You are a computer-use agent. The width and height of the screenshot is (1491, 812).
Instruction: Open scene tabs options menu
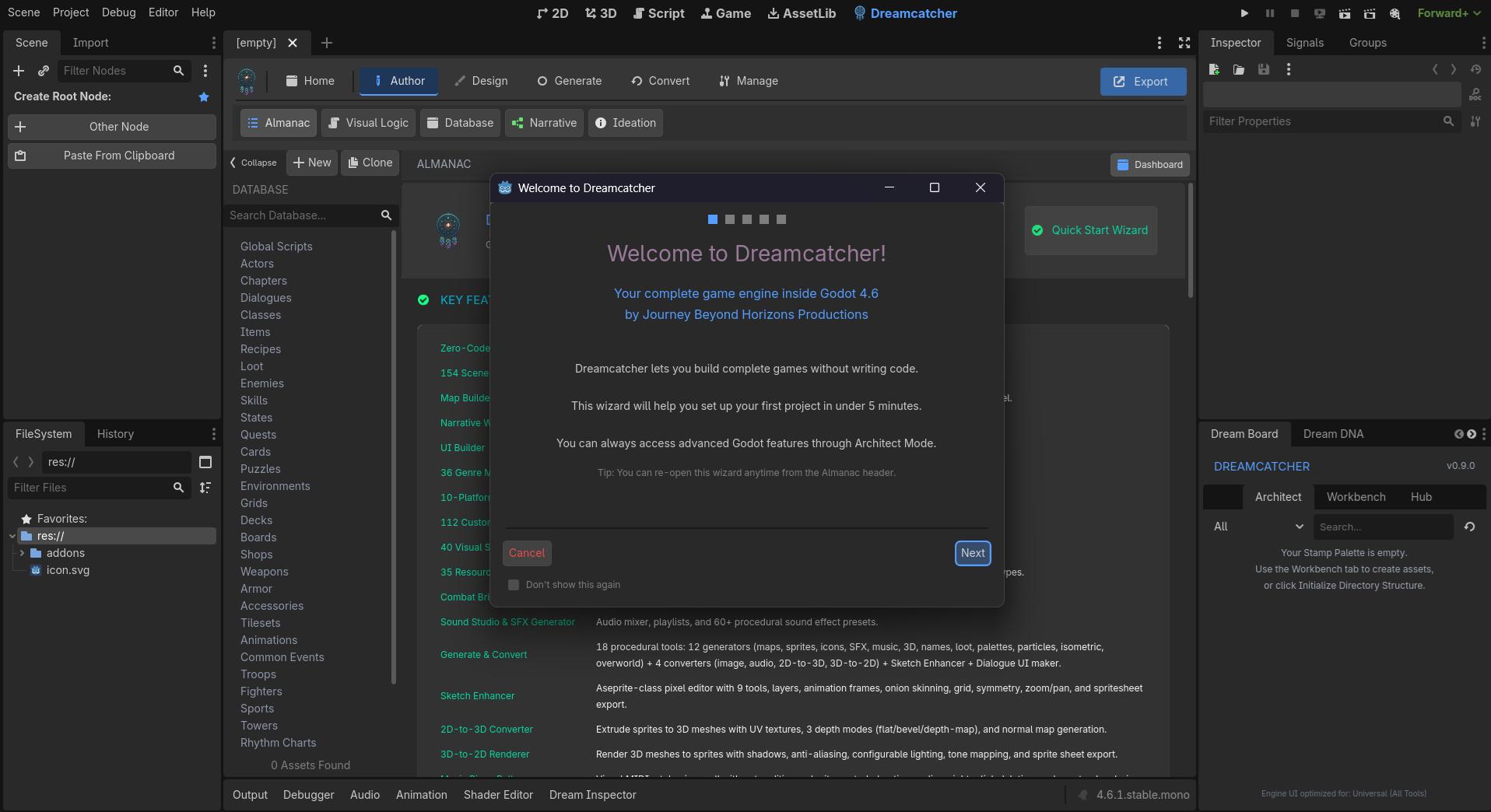1159,43
